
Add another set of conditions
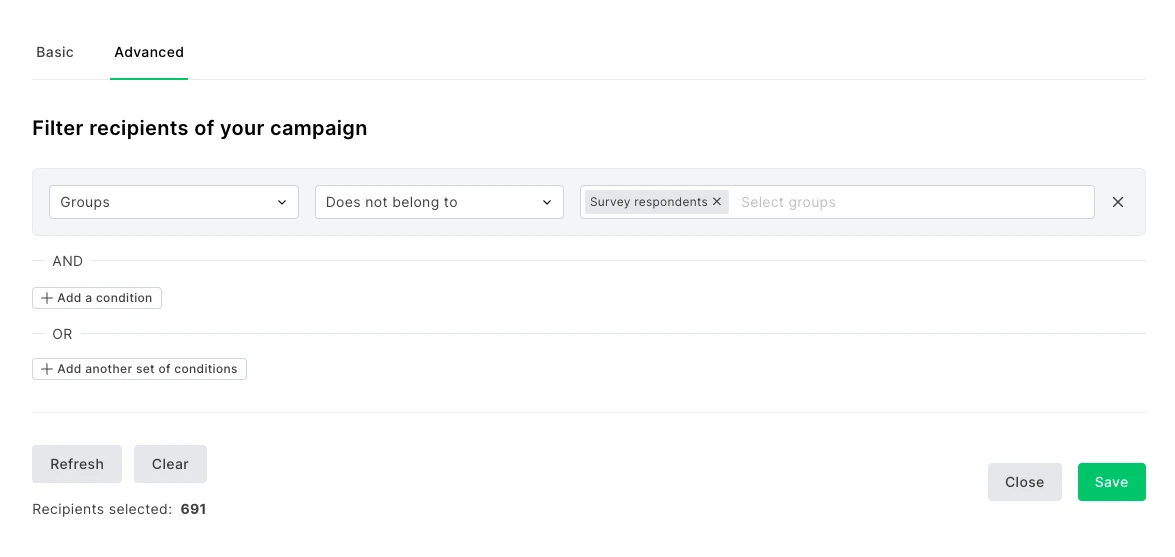click(x=147, y=369)
